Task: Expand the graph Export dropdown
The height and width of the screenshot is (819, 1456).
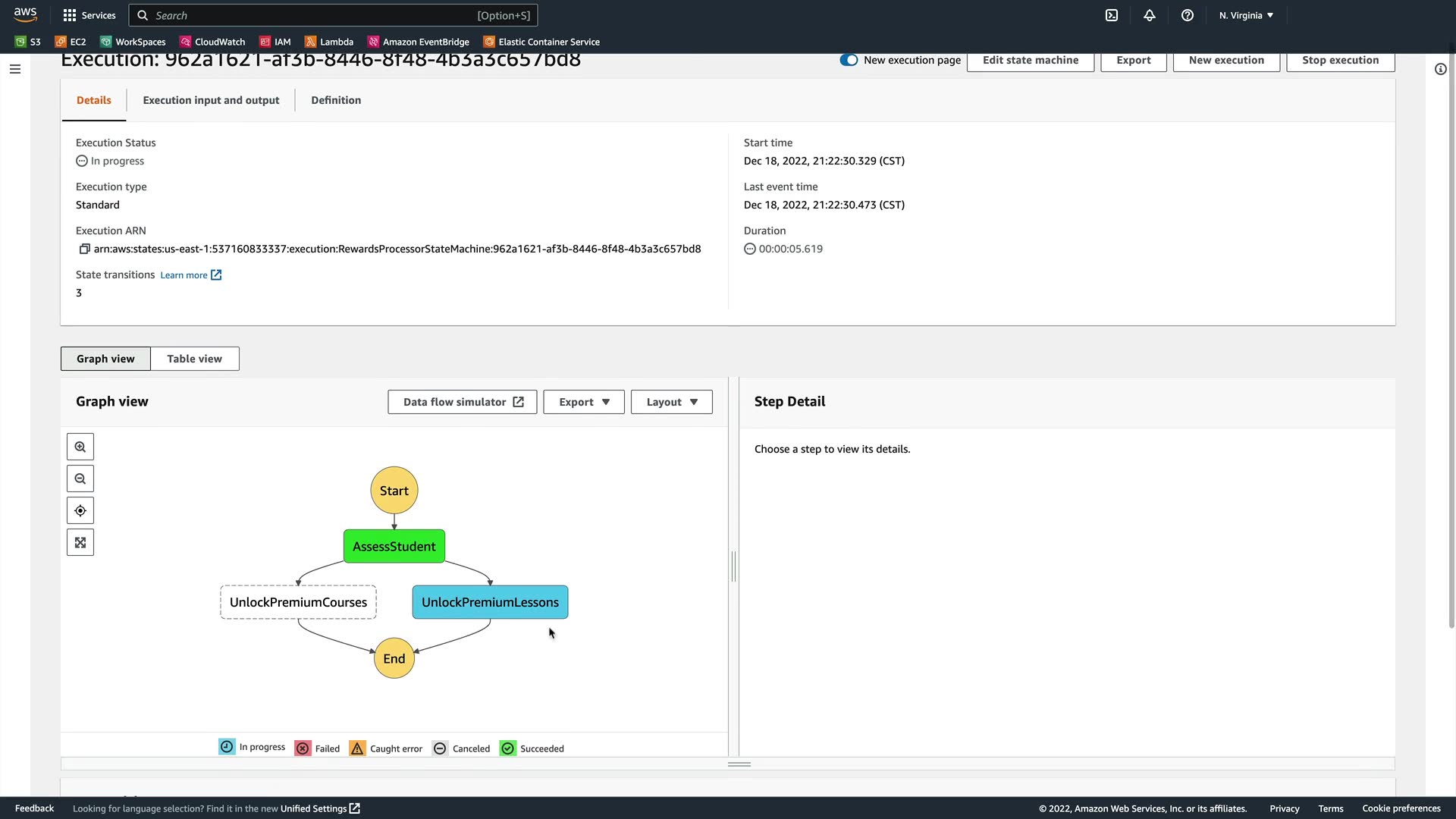Action: coord(584,402)
